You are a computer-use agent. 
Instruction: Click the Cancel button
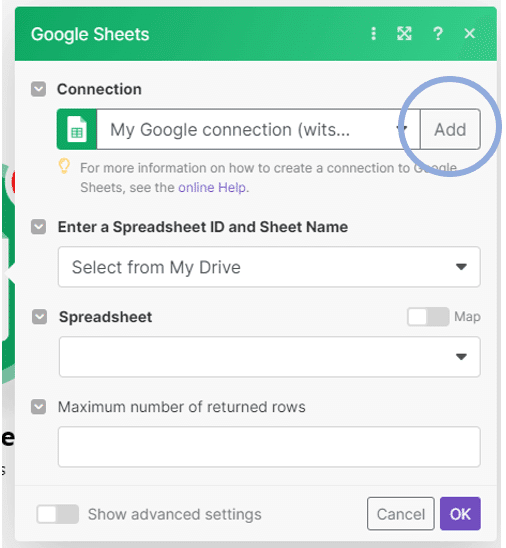(x=401, y=514)
